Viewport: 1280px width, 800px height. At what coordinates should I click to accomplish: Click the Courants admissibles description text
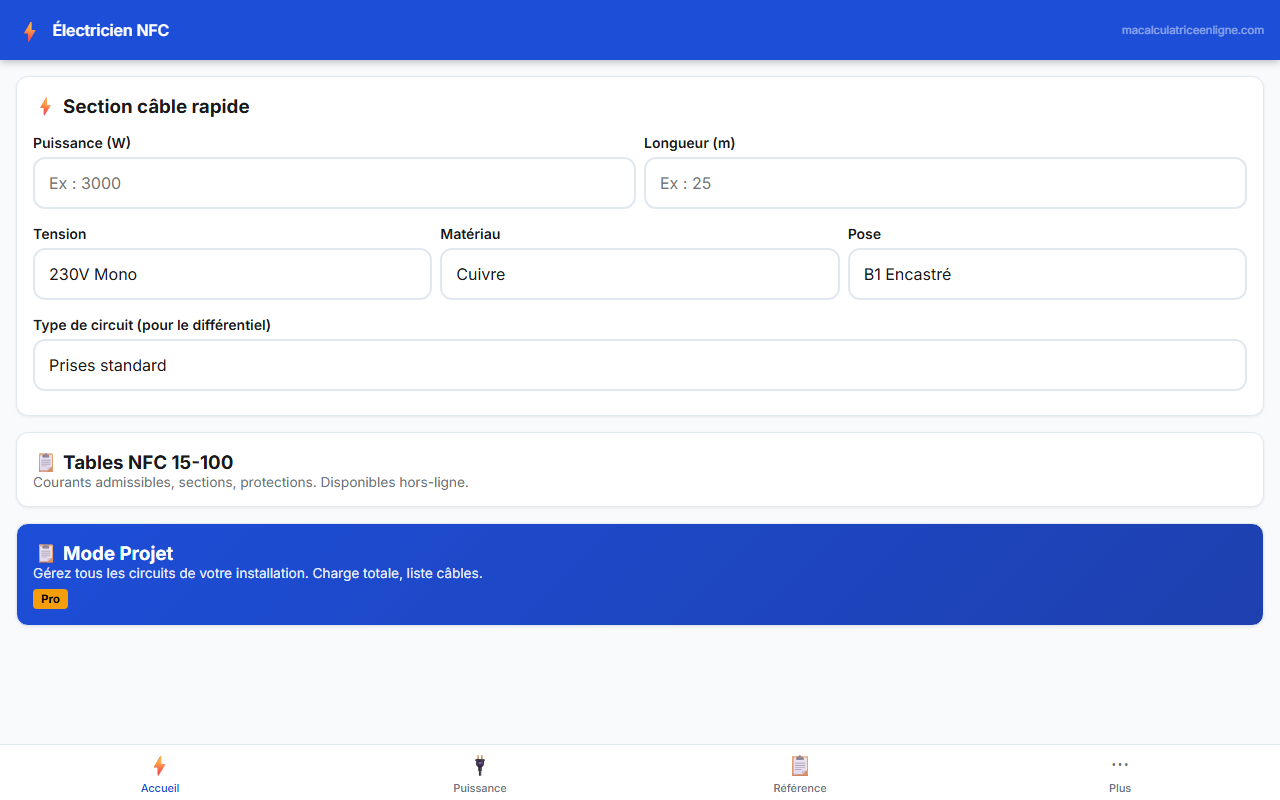(251, 482)
